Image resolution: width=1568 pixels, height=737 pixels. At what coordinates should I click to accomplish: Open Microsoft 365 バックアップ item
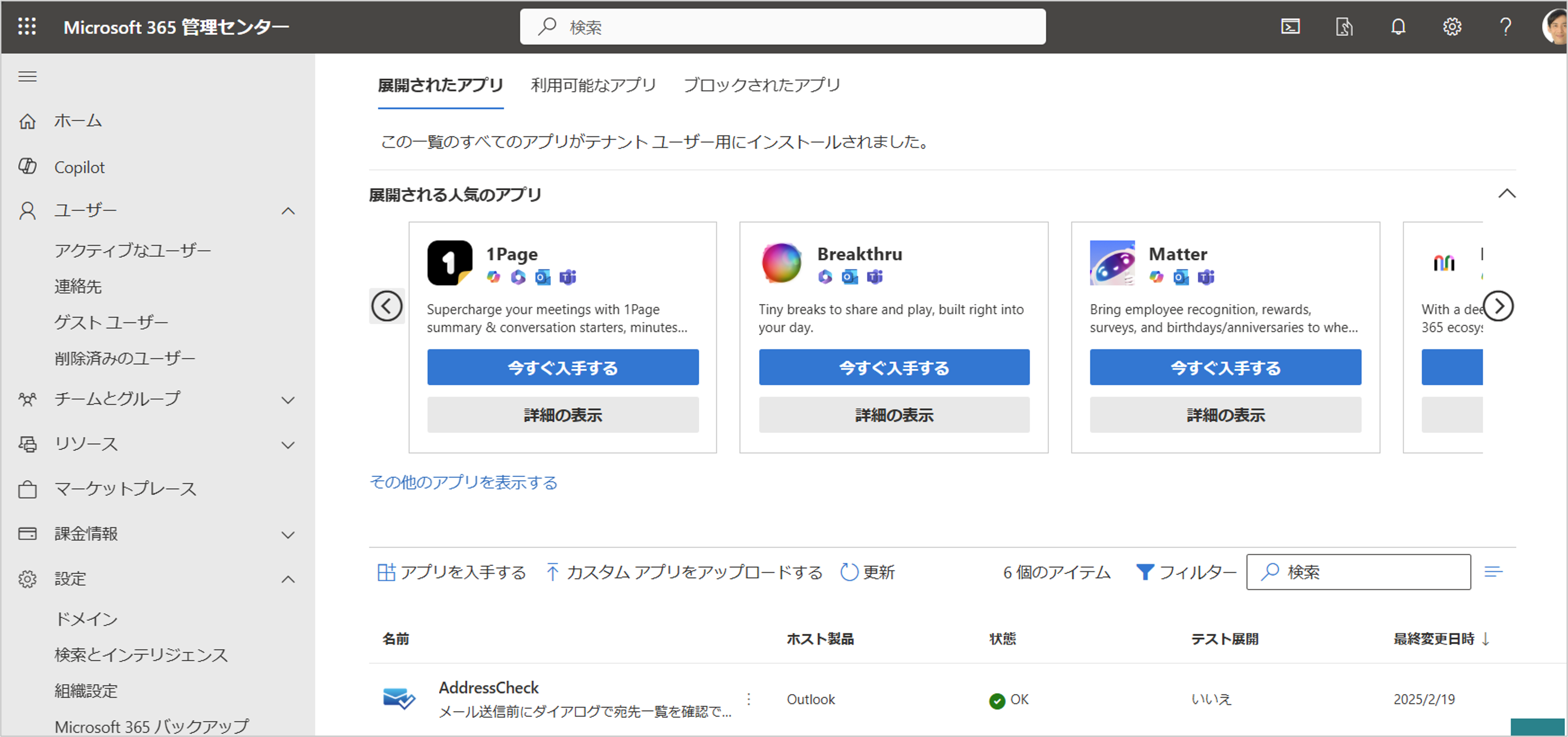point(152,727)
